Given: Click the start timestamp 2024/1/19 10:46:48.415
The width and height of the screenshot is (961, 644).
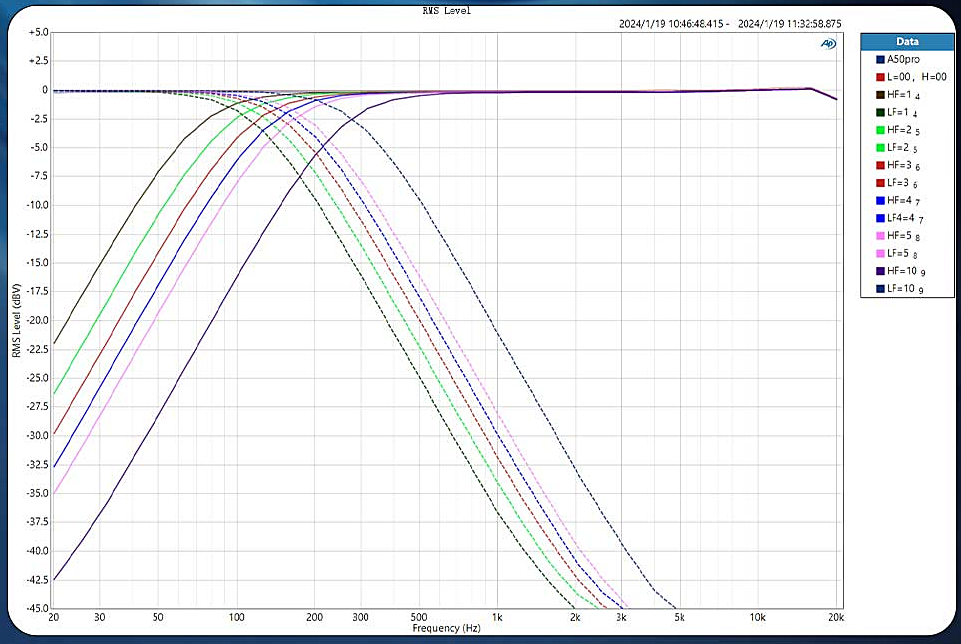Looking at the screenshot, I should click(671, 24).
